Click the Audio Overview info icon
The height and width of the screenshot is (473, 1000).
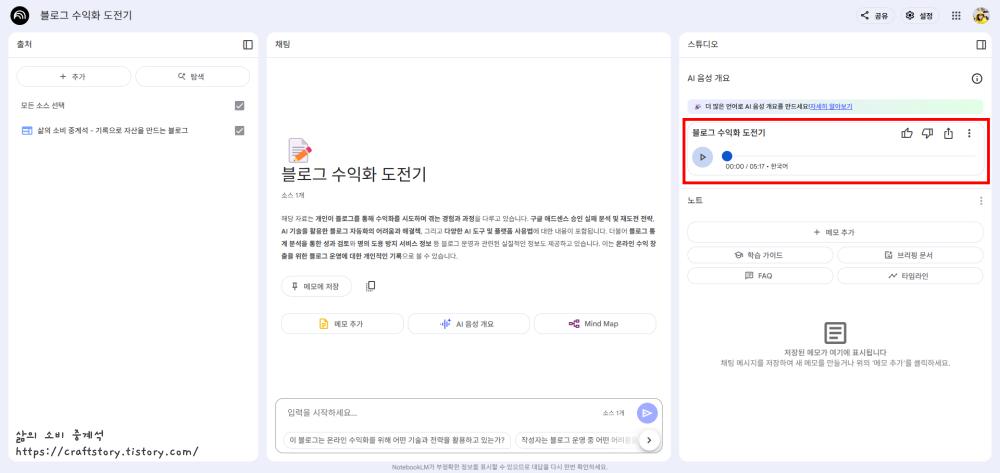(976, 79)
